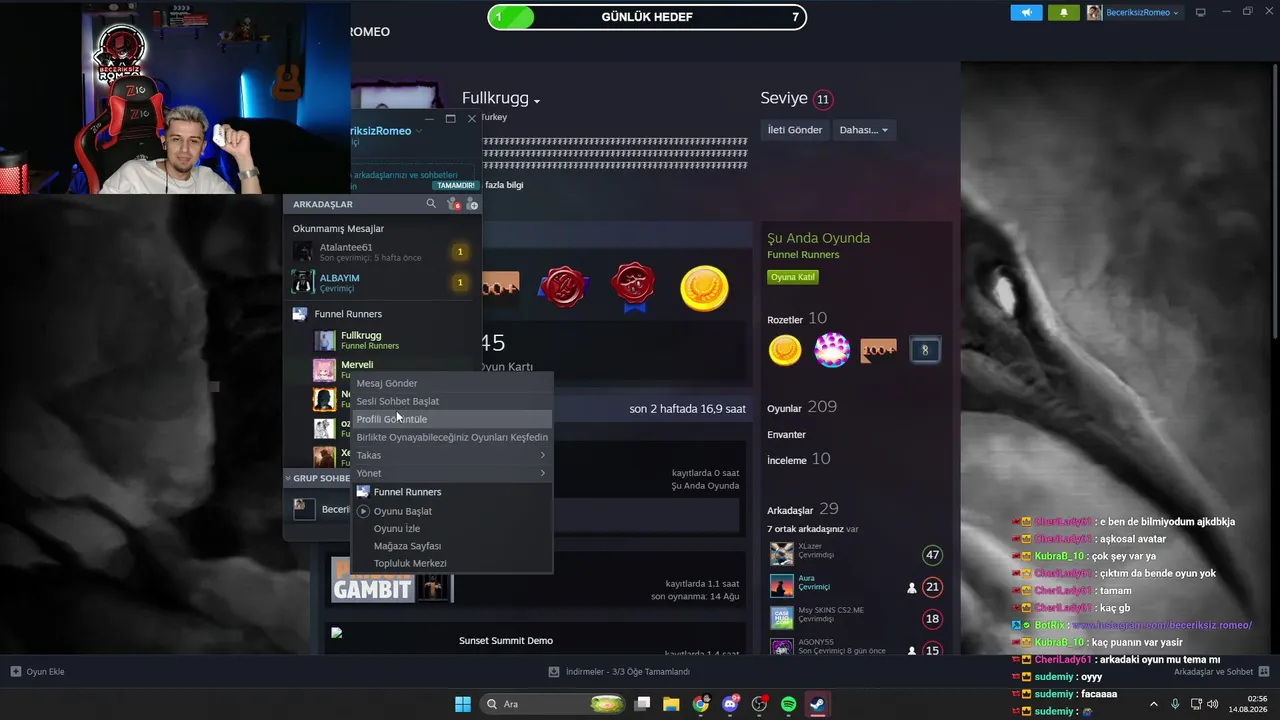Dismiss tip with TAMAMDIR button
The width and height of the screenshot is (1280, 720).
tap(455, 185)
